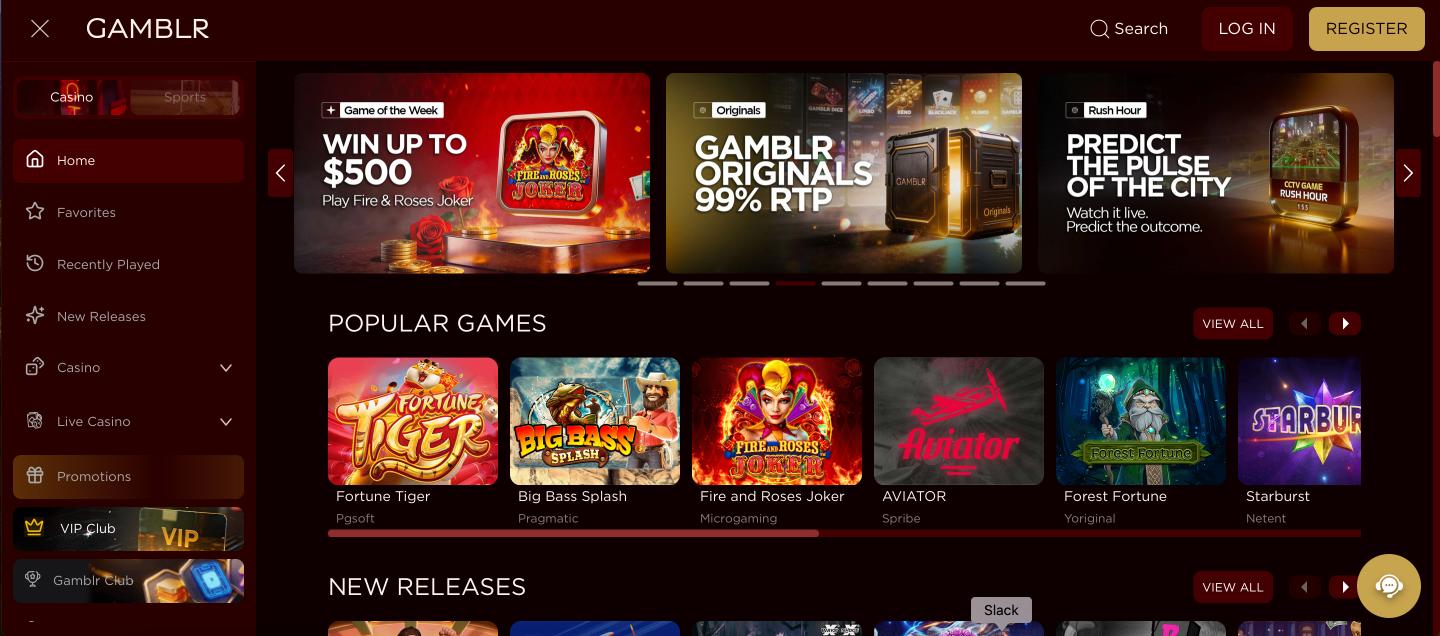Close the sidebar with the X icon
The height and width of the screenshot is (636, 1440).
[40, 29]
